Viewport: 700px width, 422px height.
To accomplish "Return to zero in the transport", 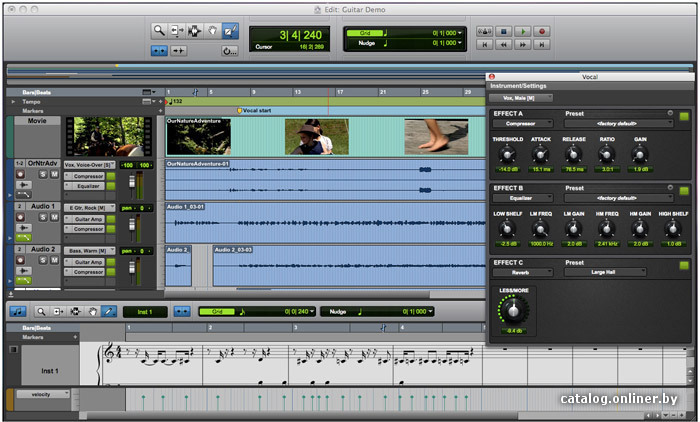I will 484,44.
